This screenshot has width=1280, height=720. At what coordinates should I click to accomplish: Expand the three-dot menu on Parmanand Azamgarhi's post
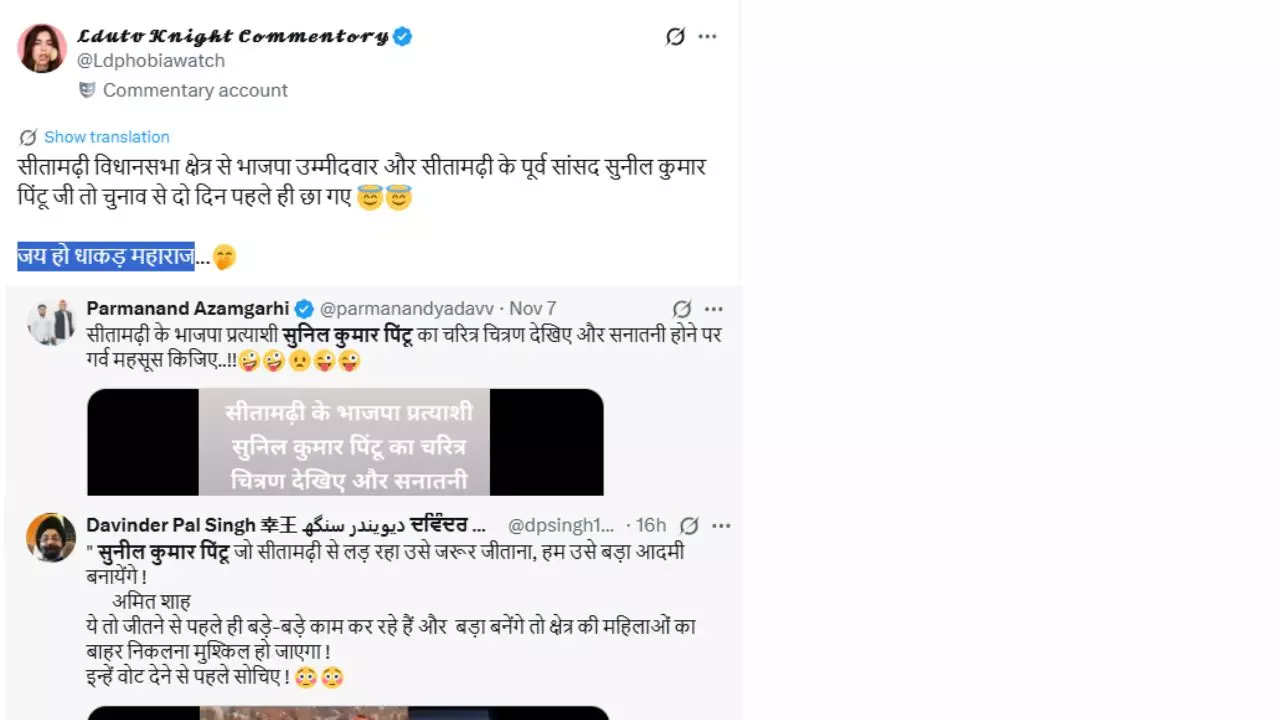point(713,309)
